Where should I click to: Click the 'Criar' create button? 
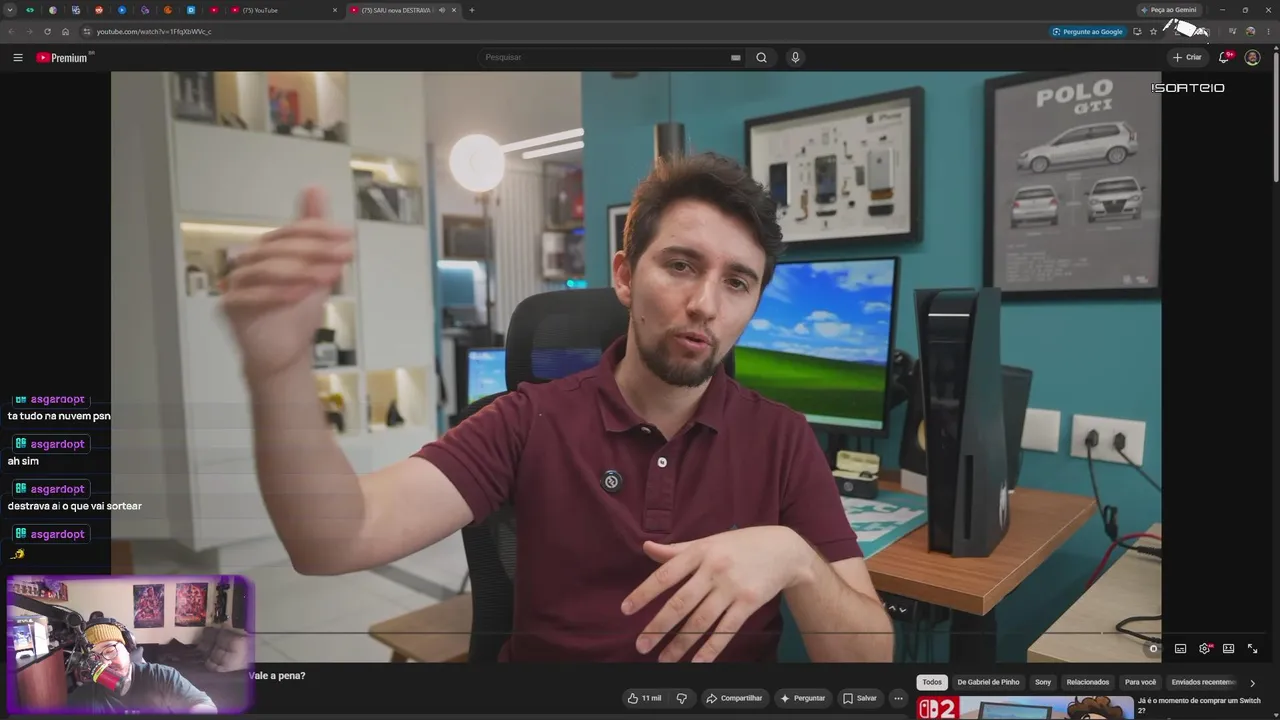coord(1187,58)
